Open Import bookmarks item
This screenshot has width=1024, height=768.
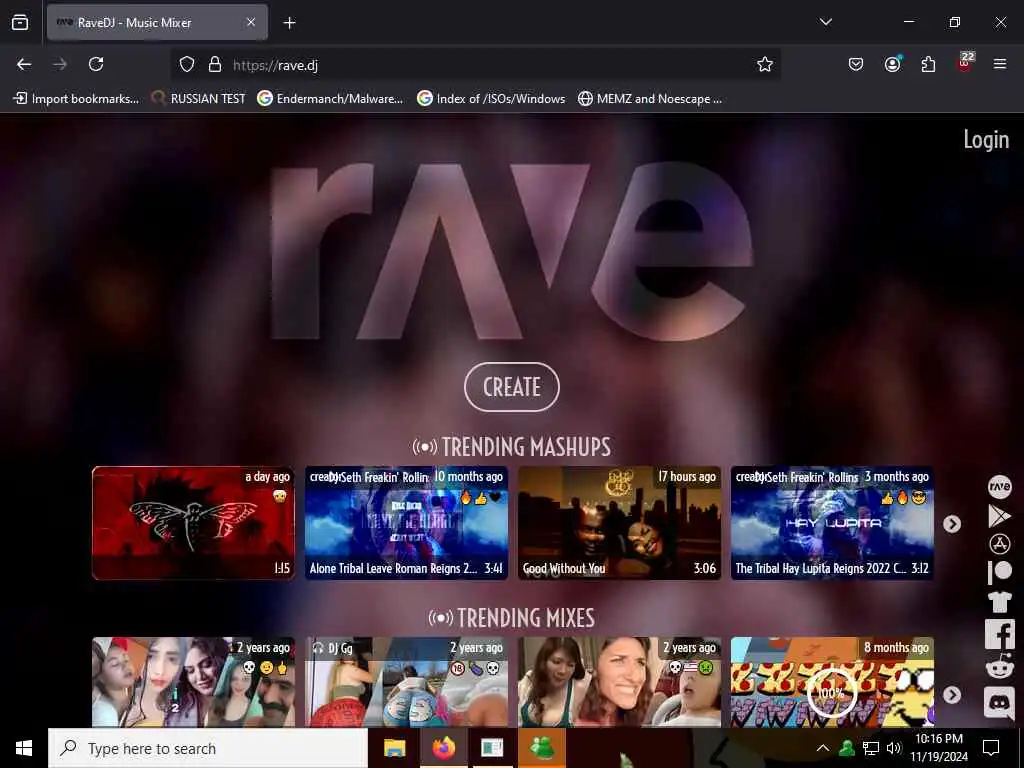pos(76,99)
